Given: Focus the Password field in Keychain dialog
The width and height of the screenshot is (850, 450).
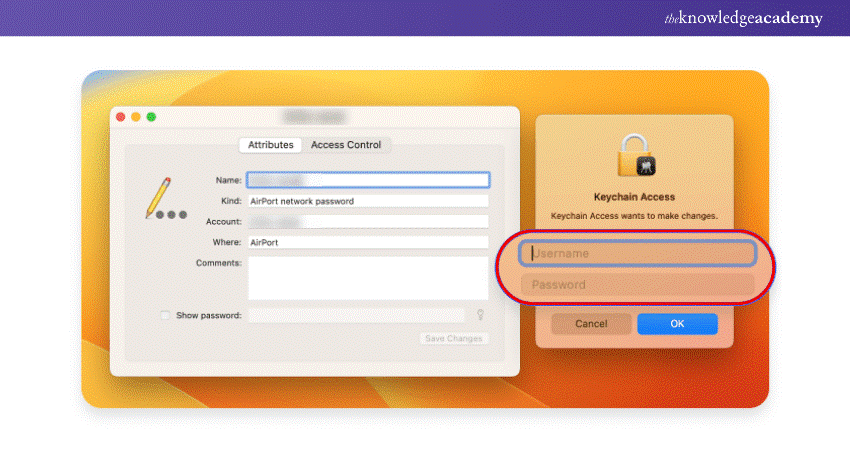Looking at the screenshot, I should (x=637, y=285).
